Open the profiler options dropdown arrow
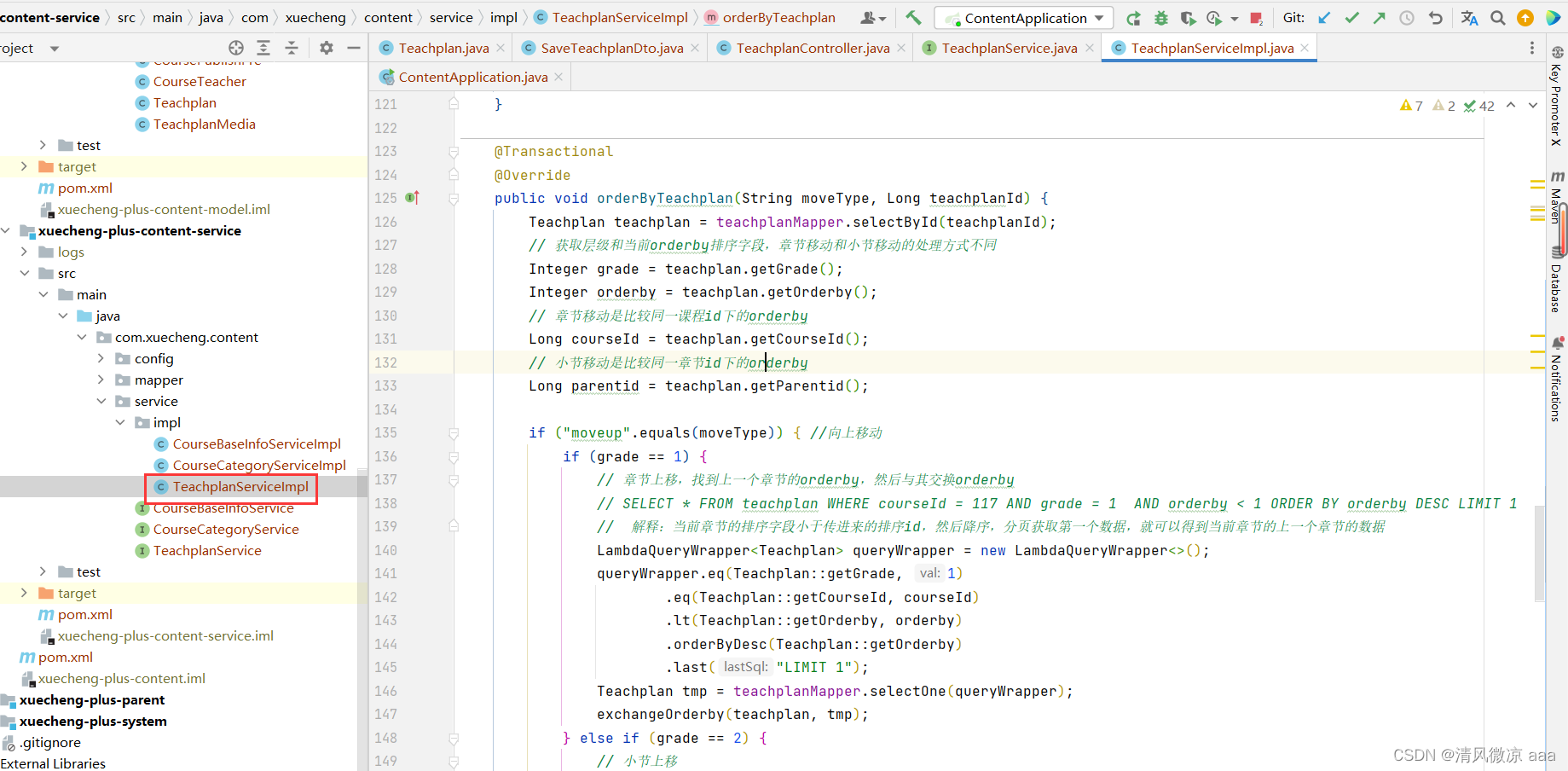The width and height of the screenshot is (1568, 771). [1235, 18]
